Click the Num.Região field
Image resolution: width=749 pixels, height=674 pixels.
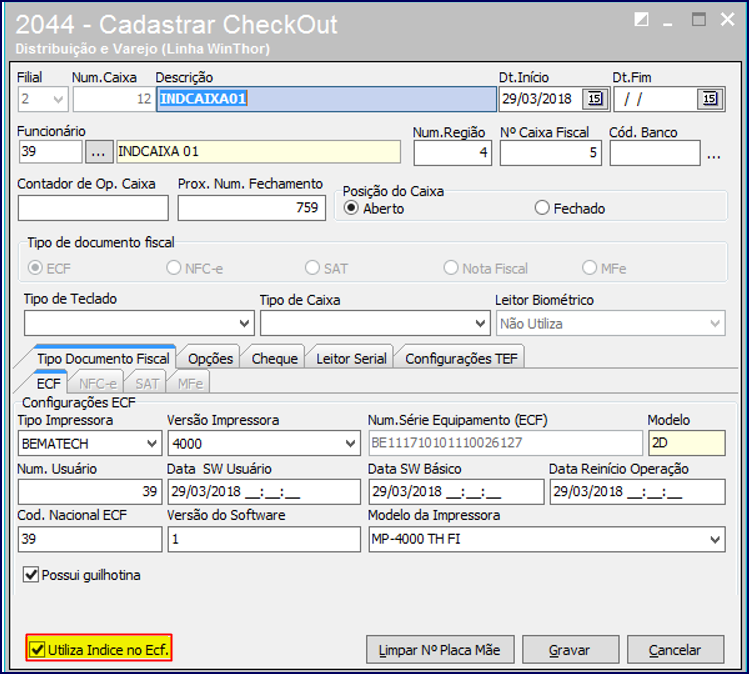pos(452,153)
